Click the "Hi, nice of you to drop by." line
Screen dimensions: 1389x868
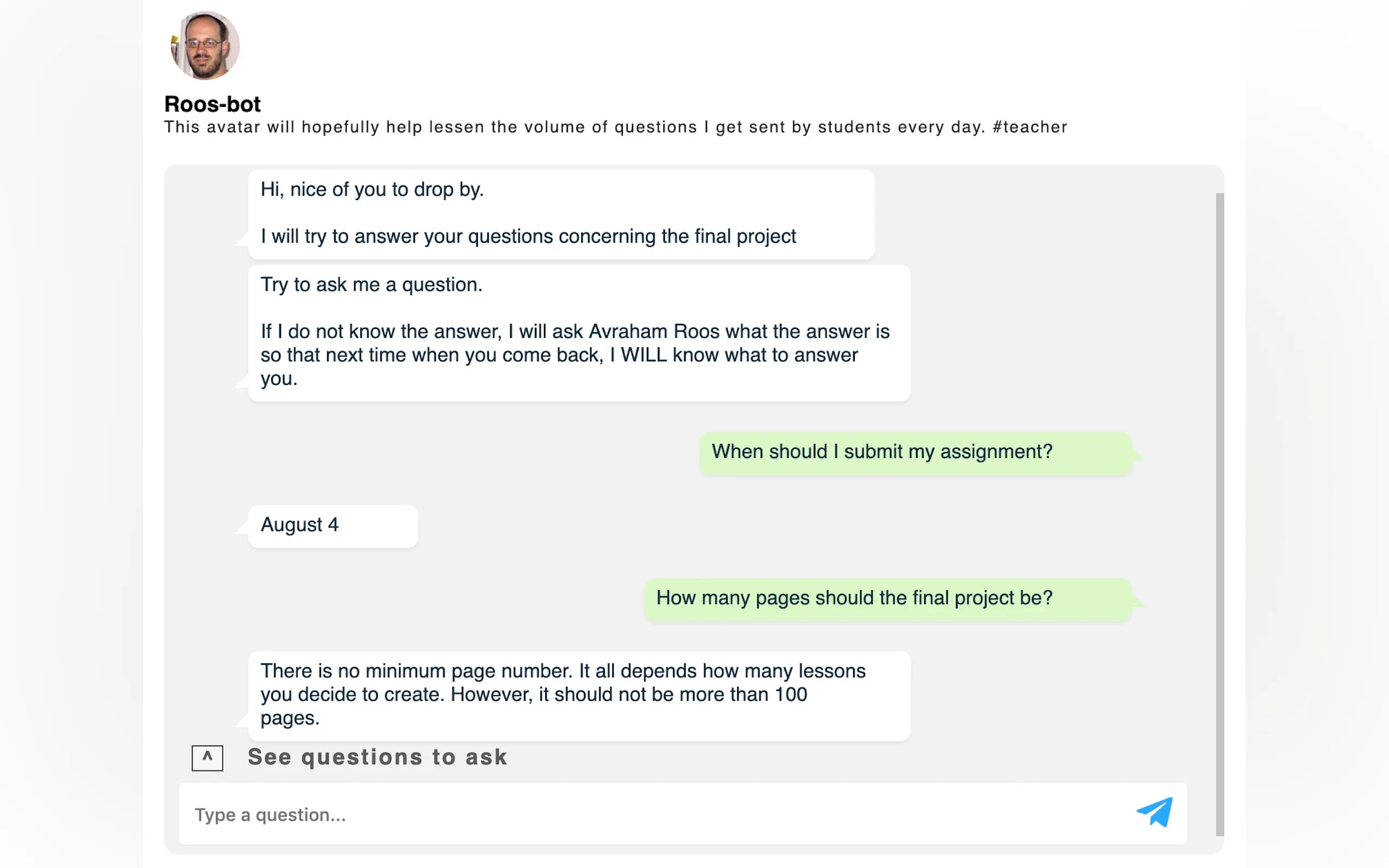click(372, 190)
